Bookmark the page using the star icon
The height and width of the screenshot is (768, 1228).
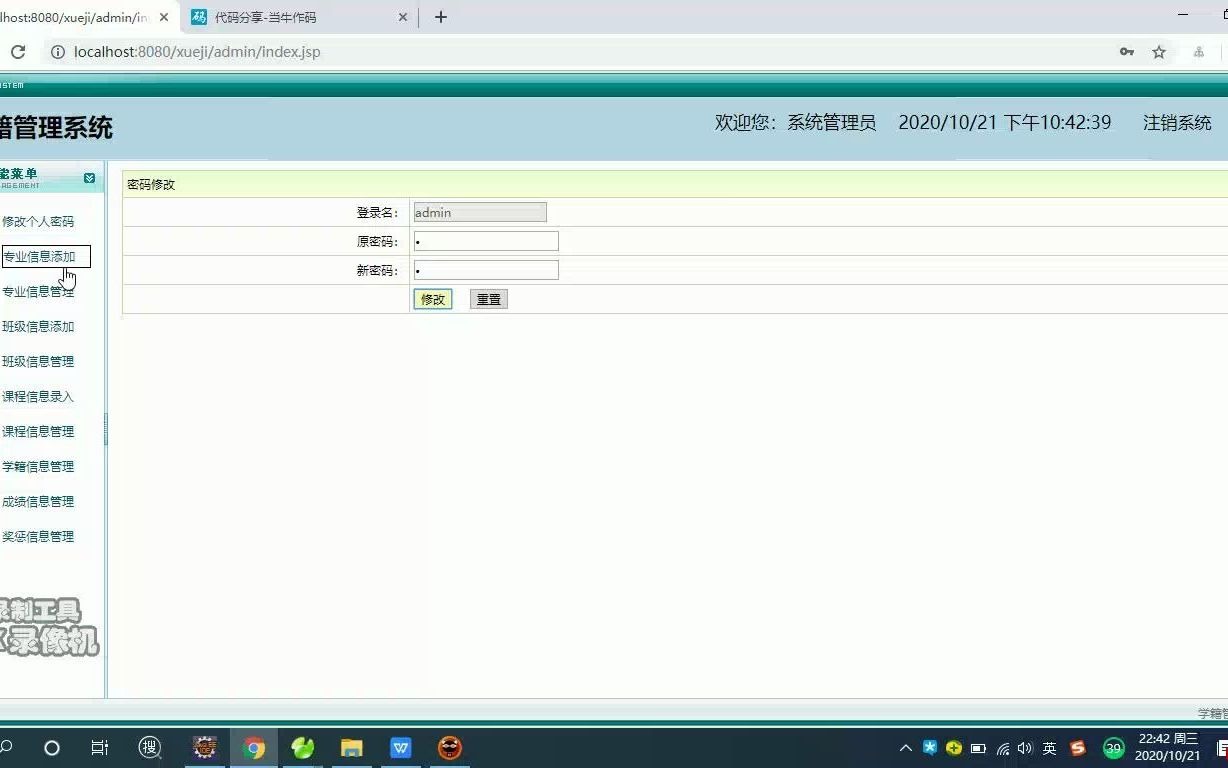[x=1156, y=51]
